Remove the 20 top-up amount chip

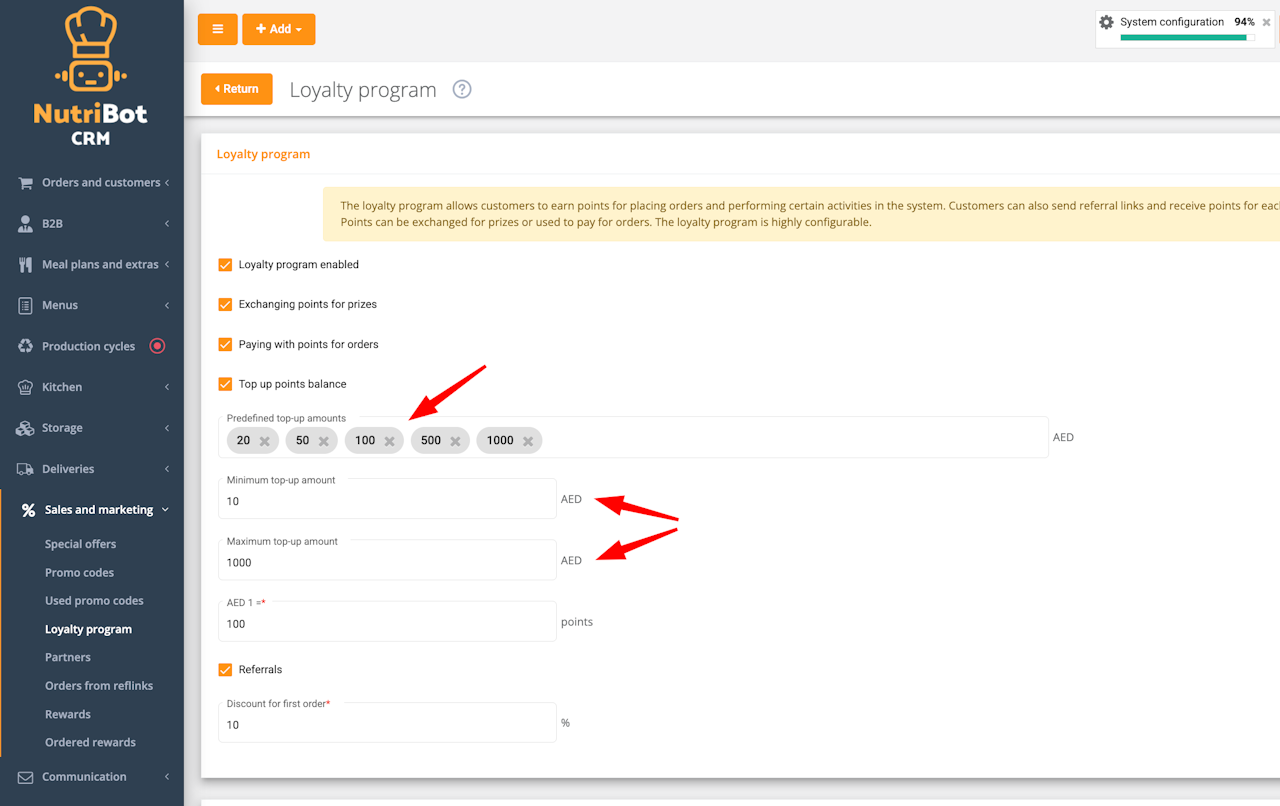[x=264, y=441]
